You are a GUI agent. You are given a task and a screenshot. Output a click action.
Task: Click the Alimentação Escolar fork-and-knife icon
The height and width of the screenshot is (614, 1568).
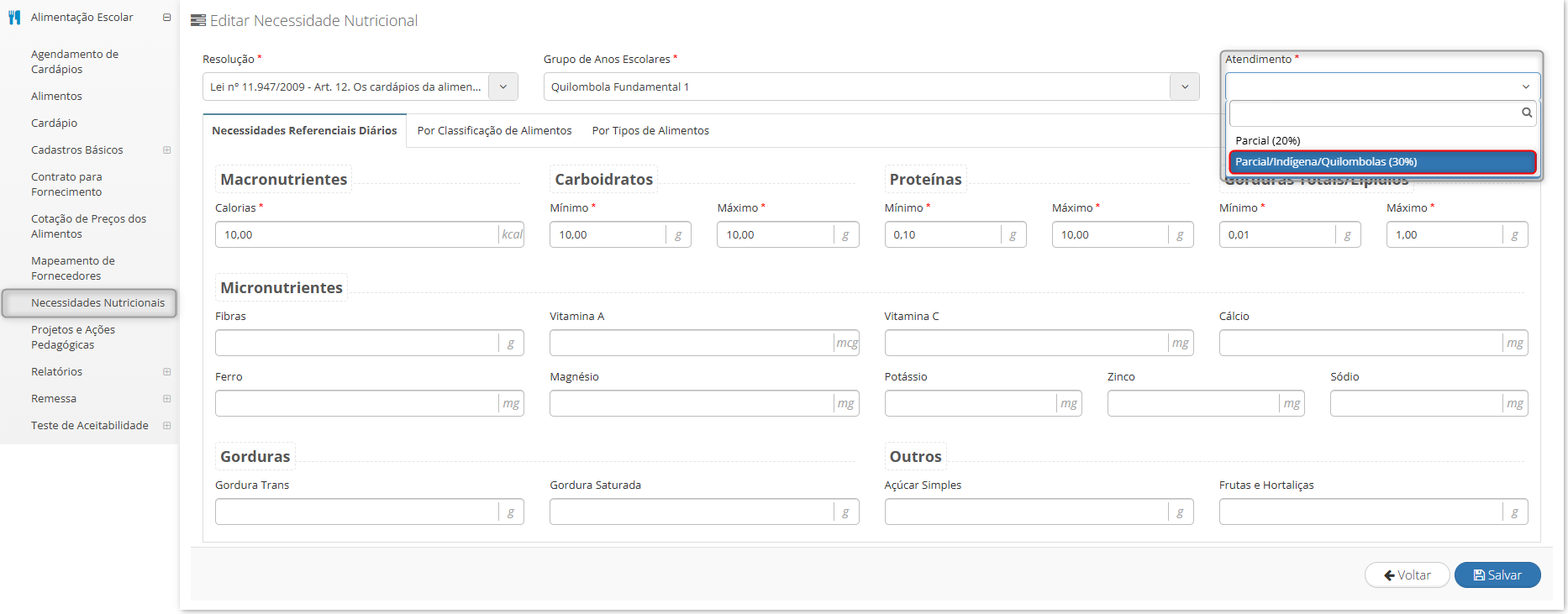click(14, 17)
